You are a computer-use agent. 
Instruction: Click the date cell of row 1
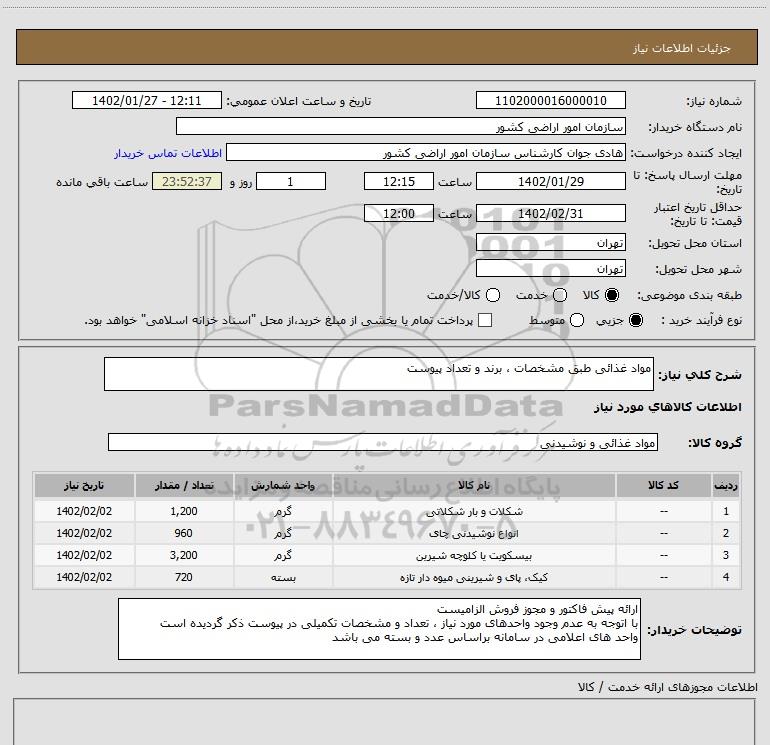point(84,511)
